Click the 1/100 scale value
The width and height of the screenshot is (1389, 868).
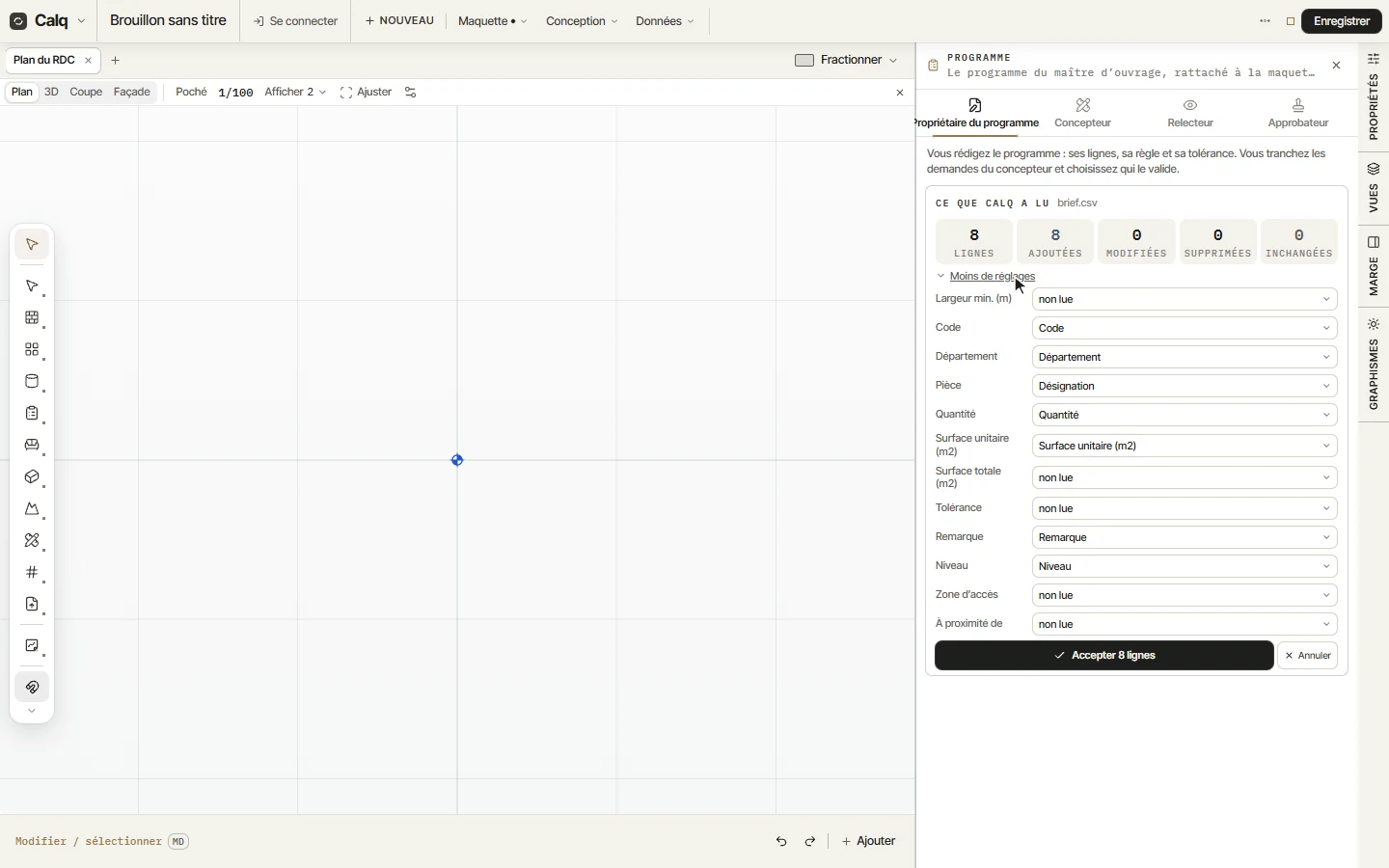tap(235, 93)
